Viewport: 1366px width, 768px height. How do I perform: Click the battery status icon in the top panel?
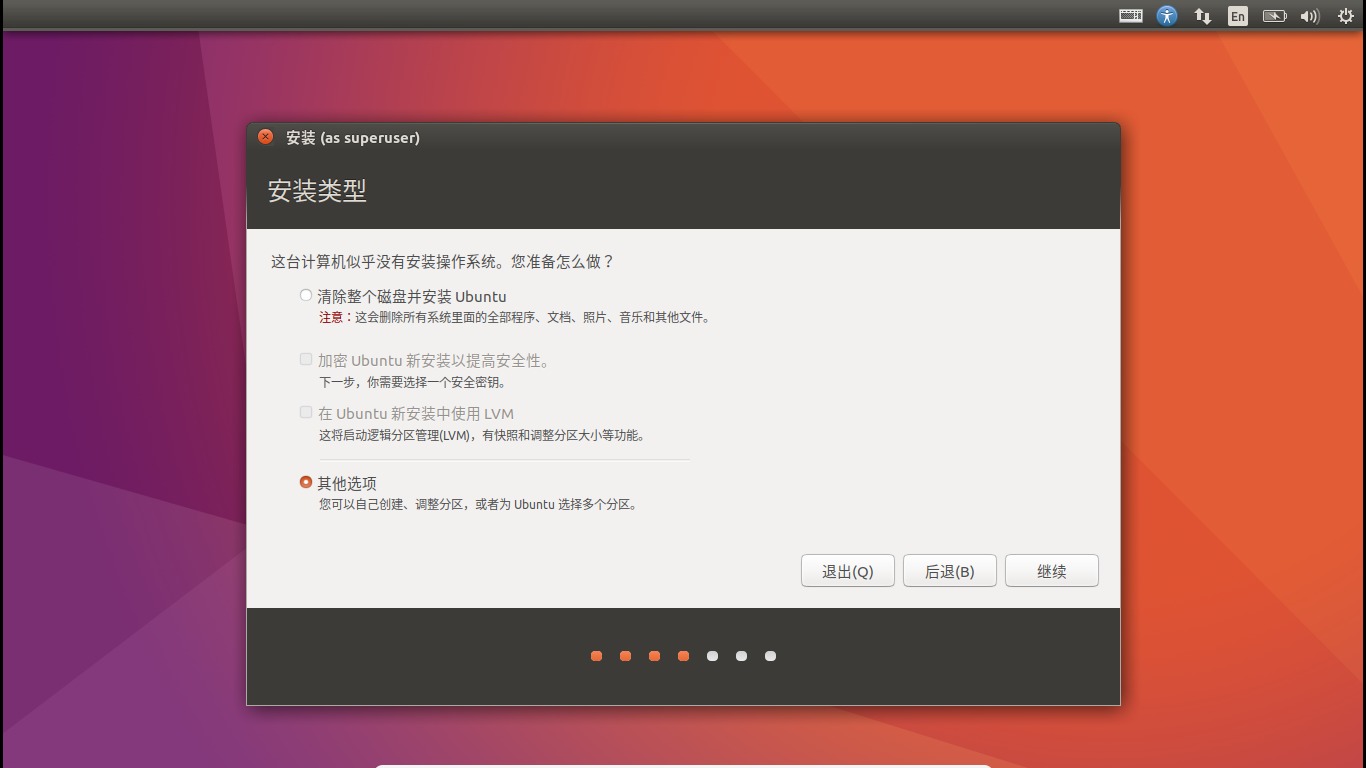(1274, 15)
